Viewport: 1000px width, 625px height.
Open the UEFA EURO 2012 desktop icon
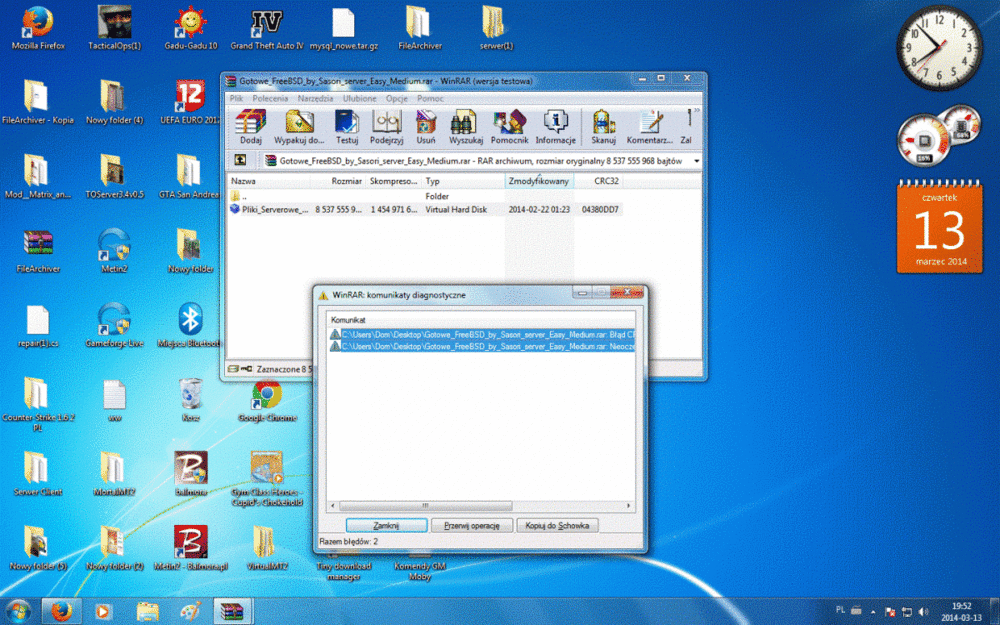(191, 103)
